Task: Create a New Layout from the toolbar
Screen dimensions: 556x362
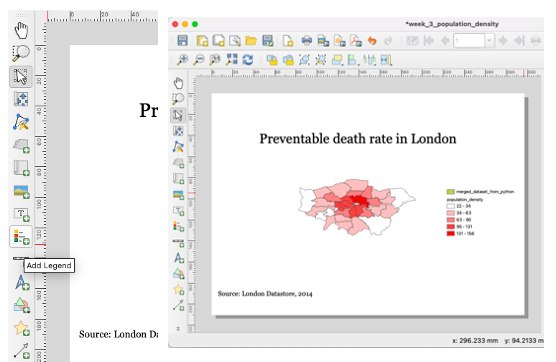Action: click(x=202, y=41)
